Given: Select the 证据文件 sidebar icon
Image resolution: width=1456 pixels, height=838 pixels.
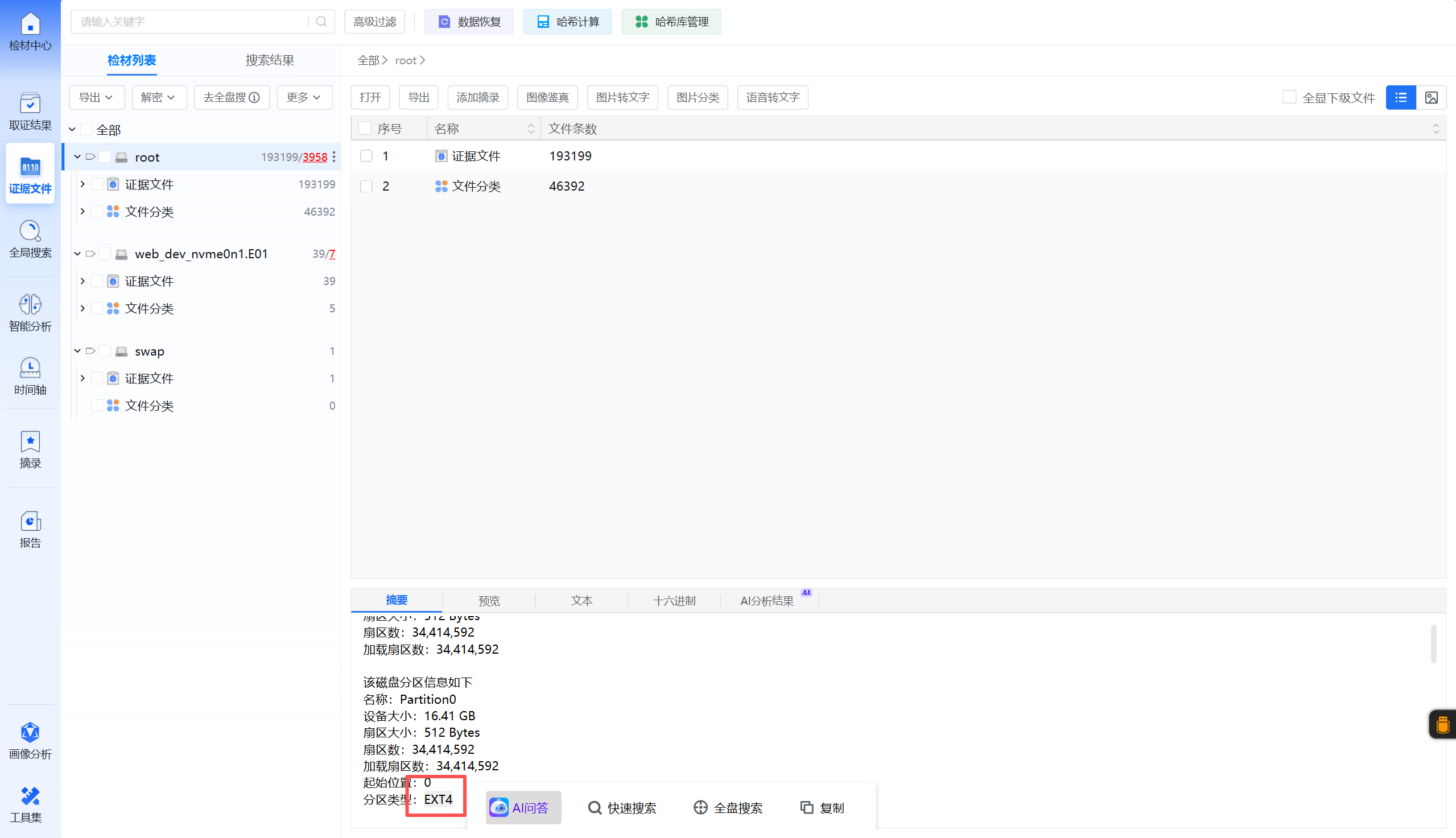Looking at the screenshot, I should pyautogui.click(x=30, y=174).
